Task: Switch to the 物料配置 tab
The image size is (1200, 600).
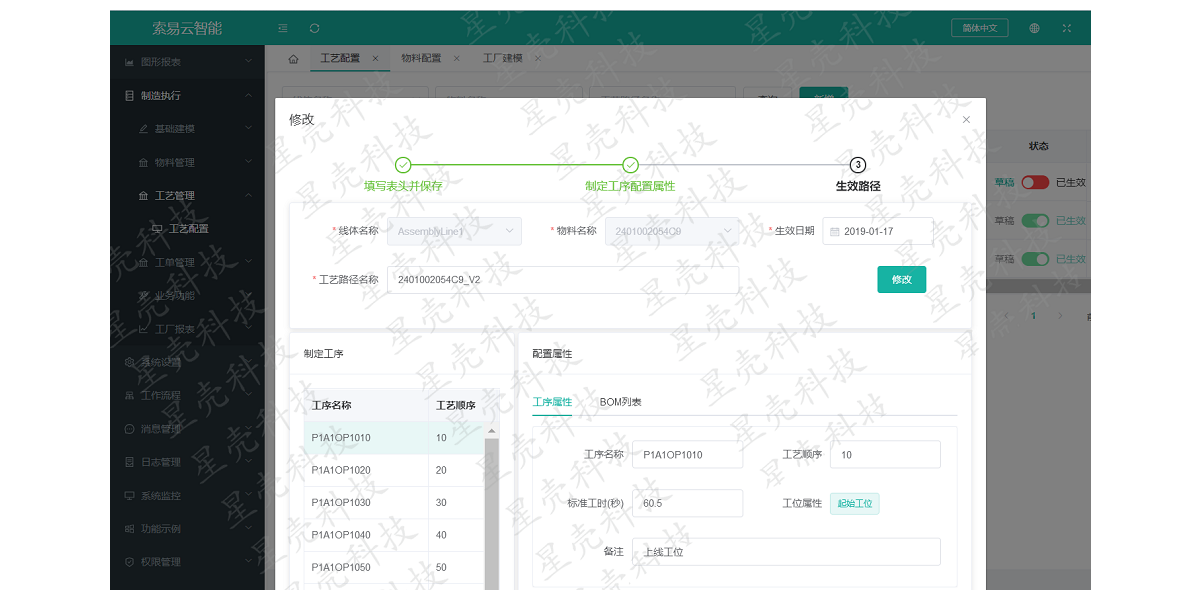Action: (421, 58)
